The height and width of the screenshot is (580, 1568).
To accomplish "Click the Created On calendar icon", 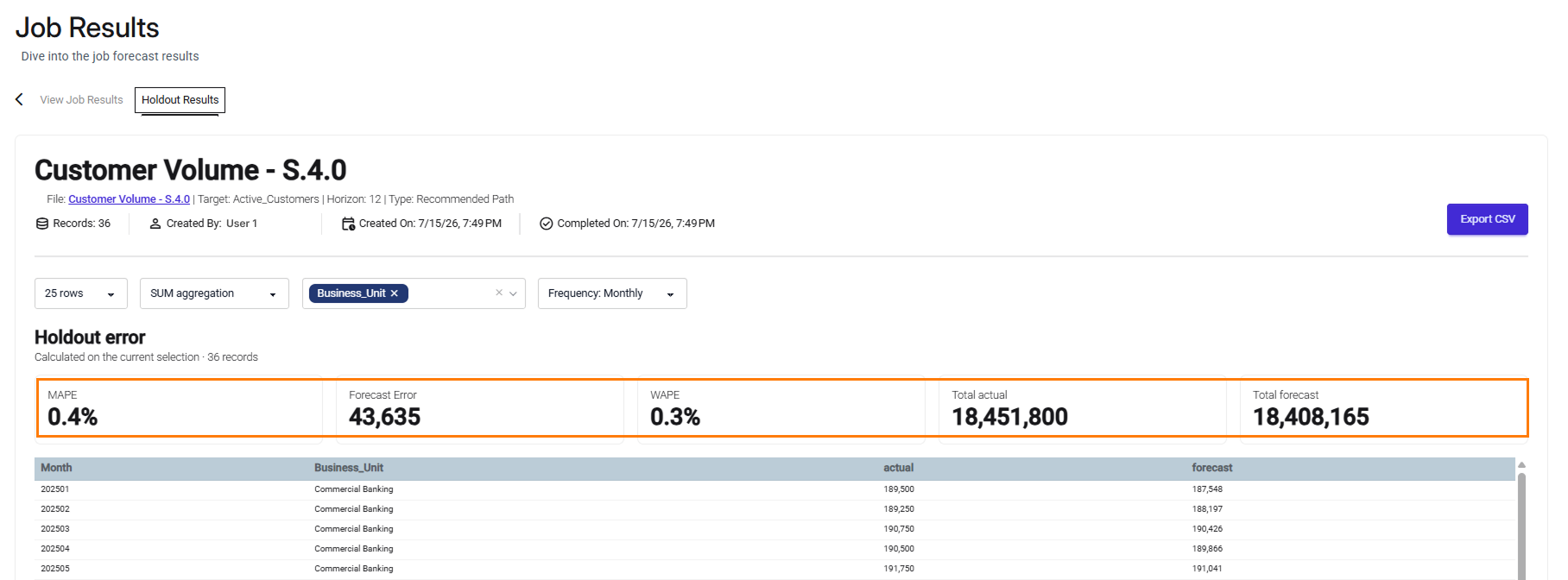I will click(348, 224).
